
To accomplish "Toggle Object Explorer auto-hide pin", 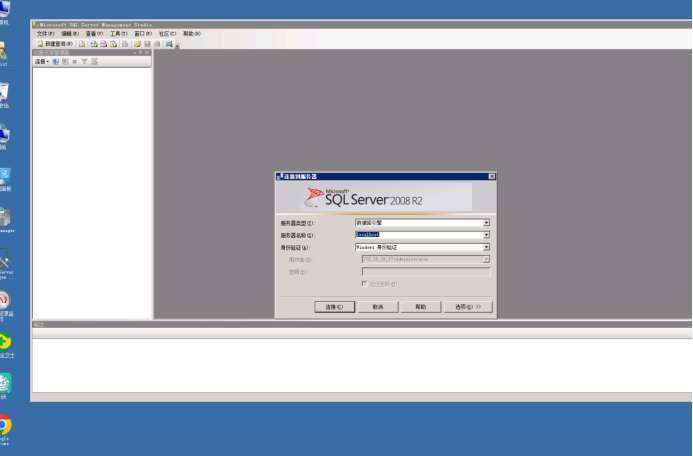I will click(x=141, y=52).
